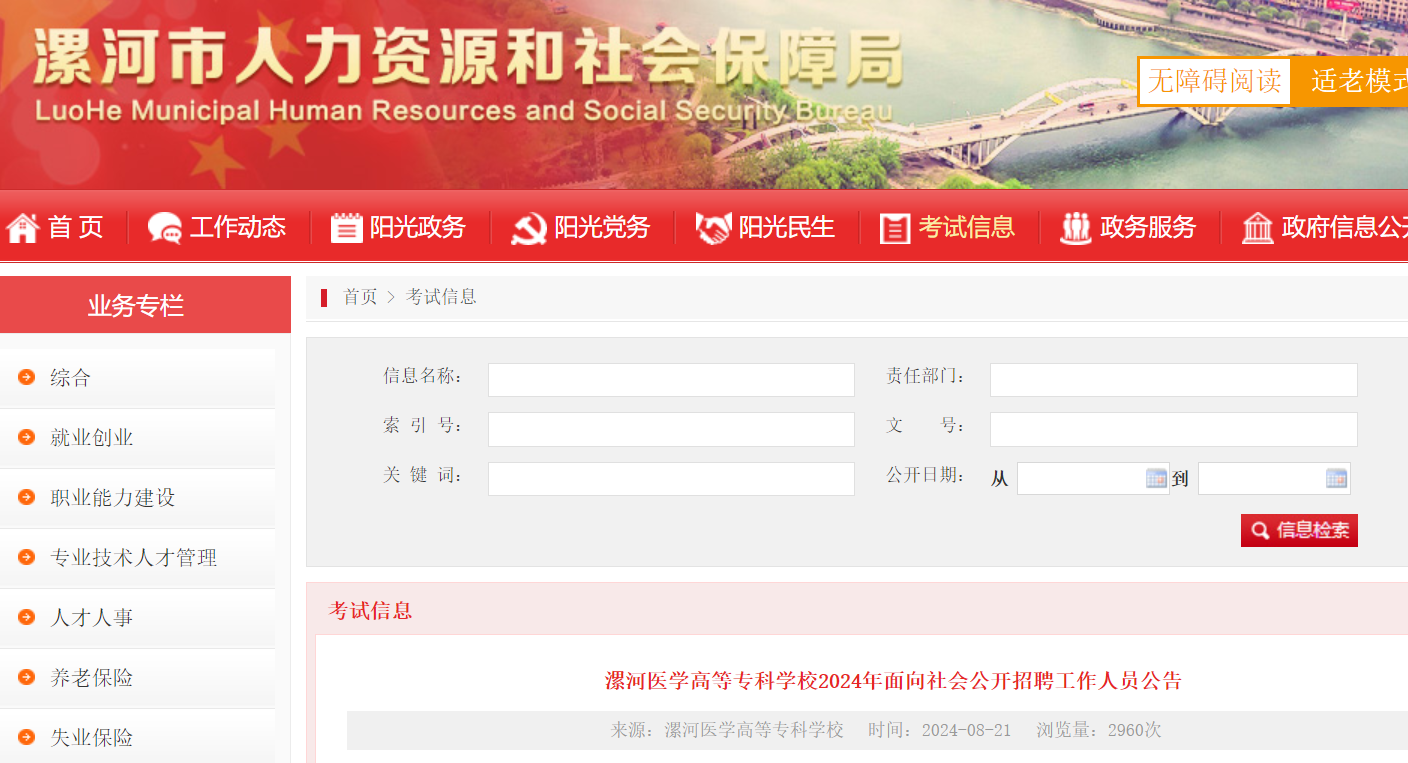Click the 业务专栏 sidebar header
The height and width of the screenshot is (763, 1408).
point(145,305)
